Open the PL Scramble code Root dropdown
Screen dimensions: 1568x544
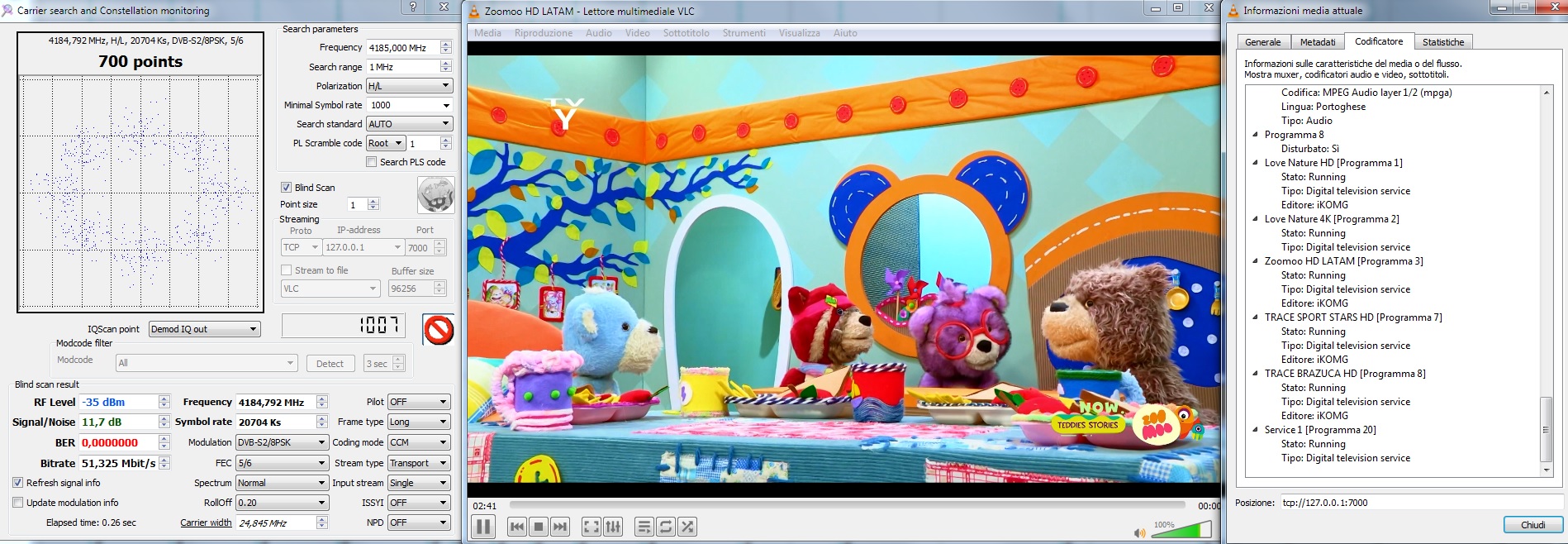[x=386, y=143]
